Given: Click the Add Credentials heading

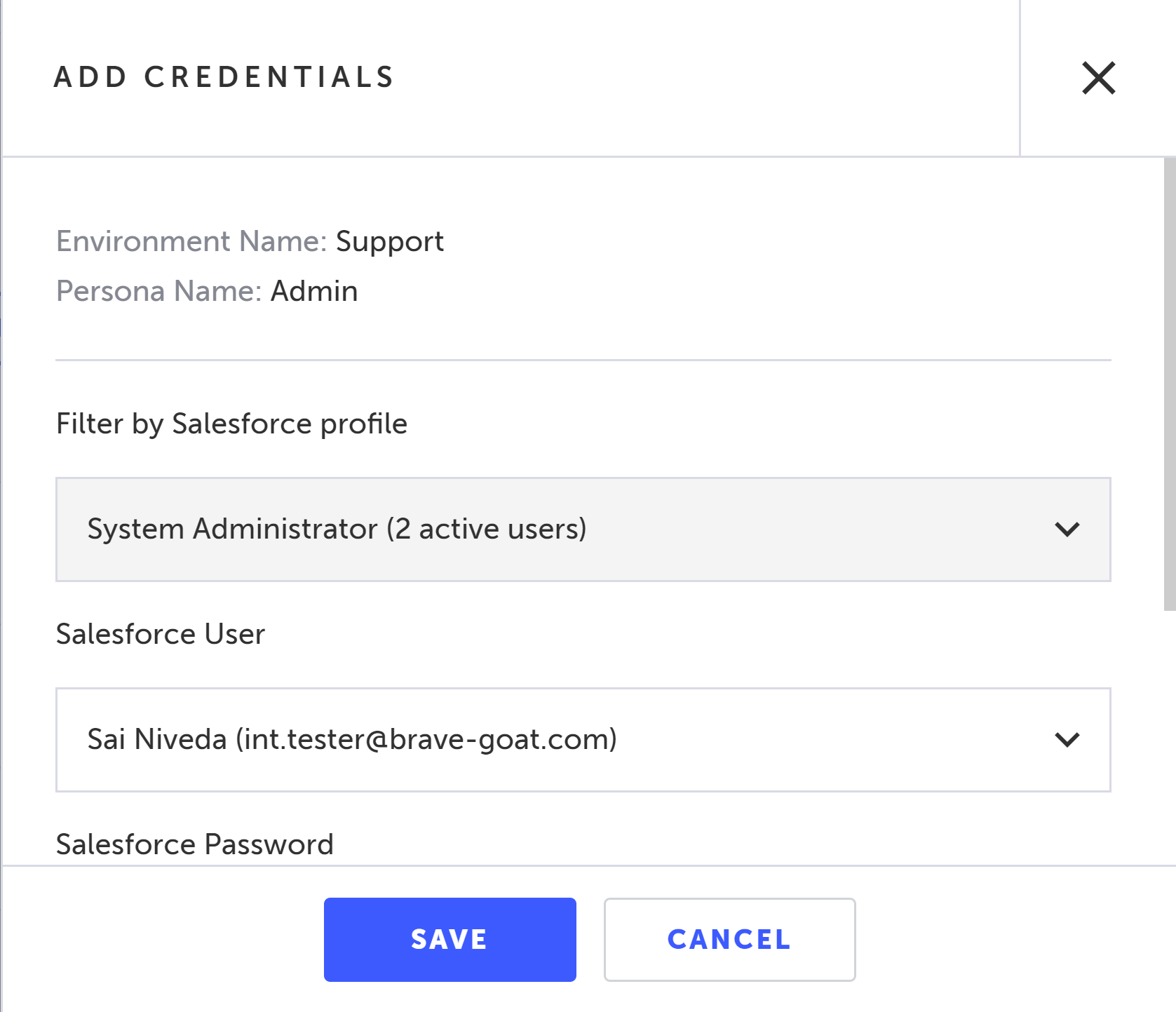Looking at the screenshot, I should tap(224, 77).
